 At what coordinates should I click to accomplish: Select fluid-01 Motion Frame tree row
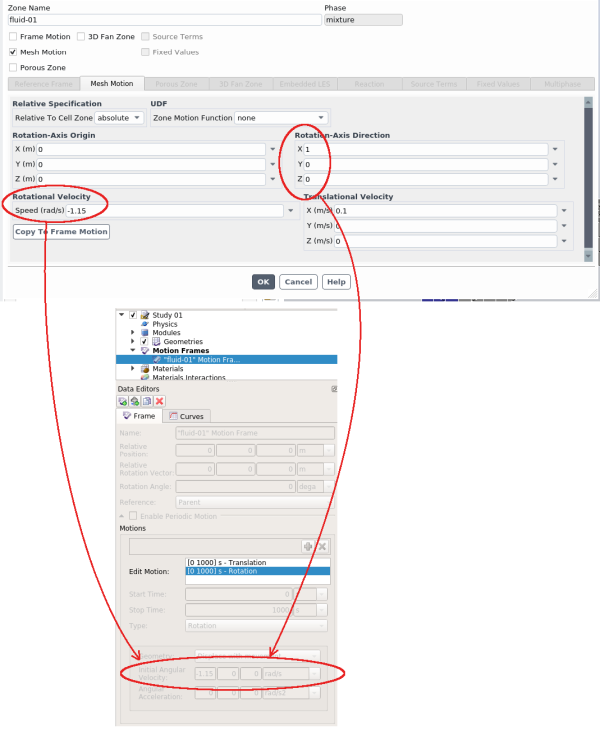click(x=226, y=359)
